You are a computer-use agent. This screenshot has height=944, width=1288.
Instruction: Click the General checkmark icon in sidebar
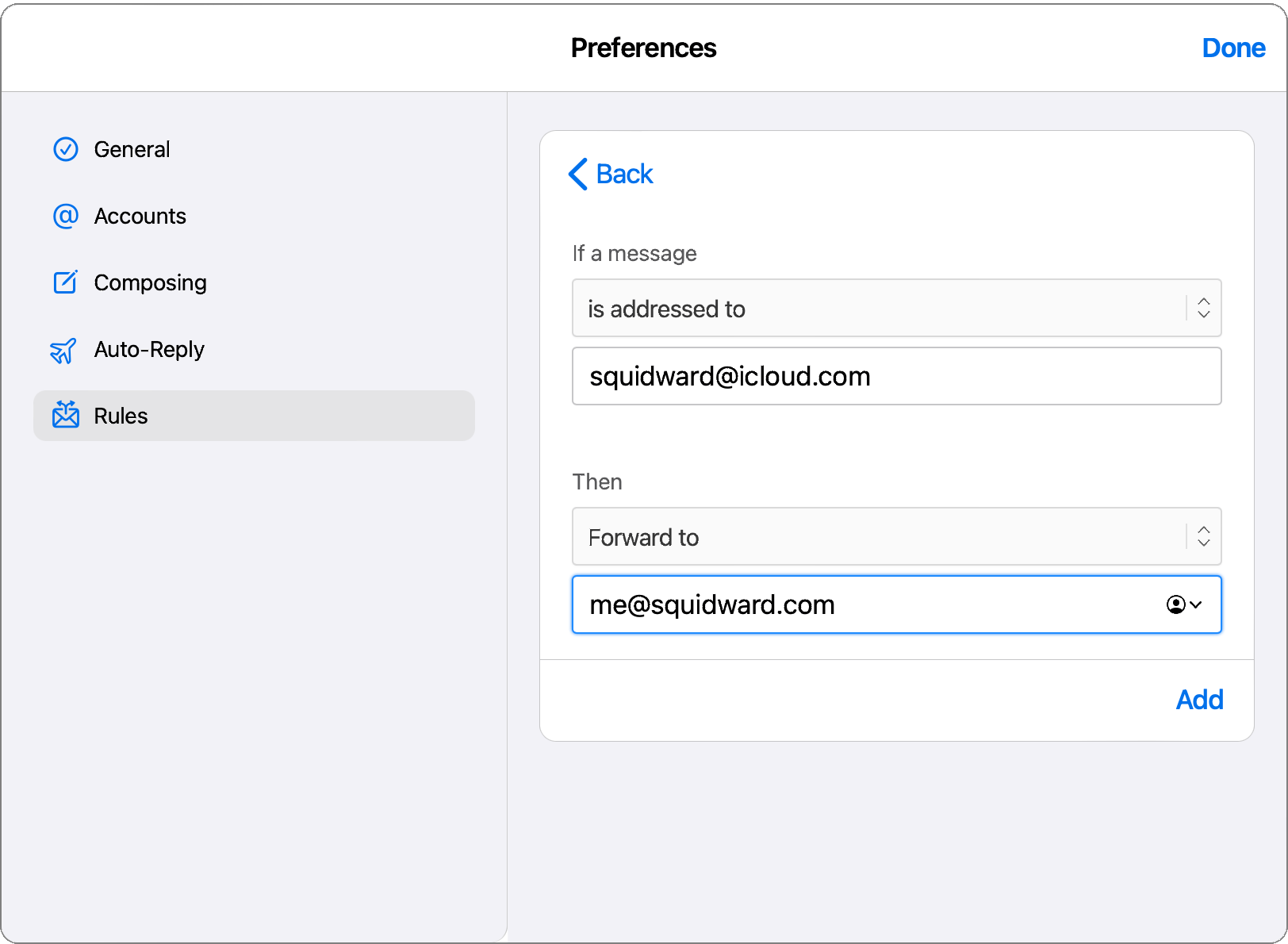point(66,149)
